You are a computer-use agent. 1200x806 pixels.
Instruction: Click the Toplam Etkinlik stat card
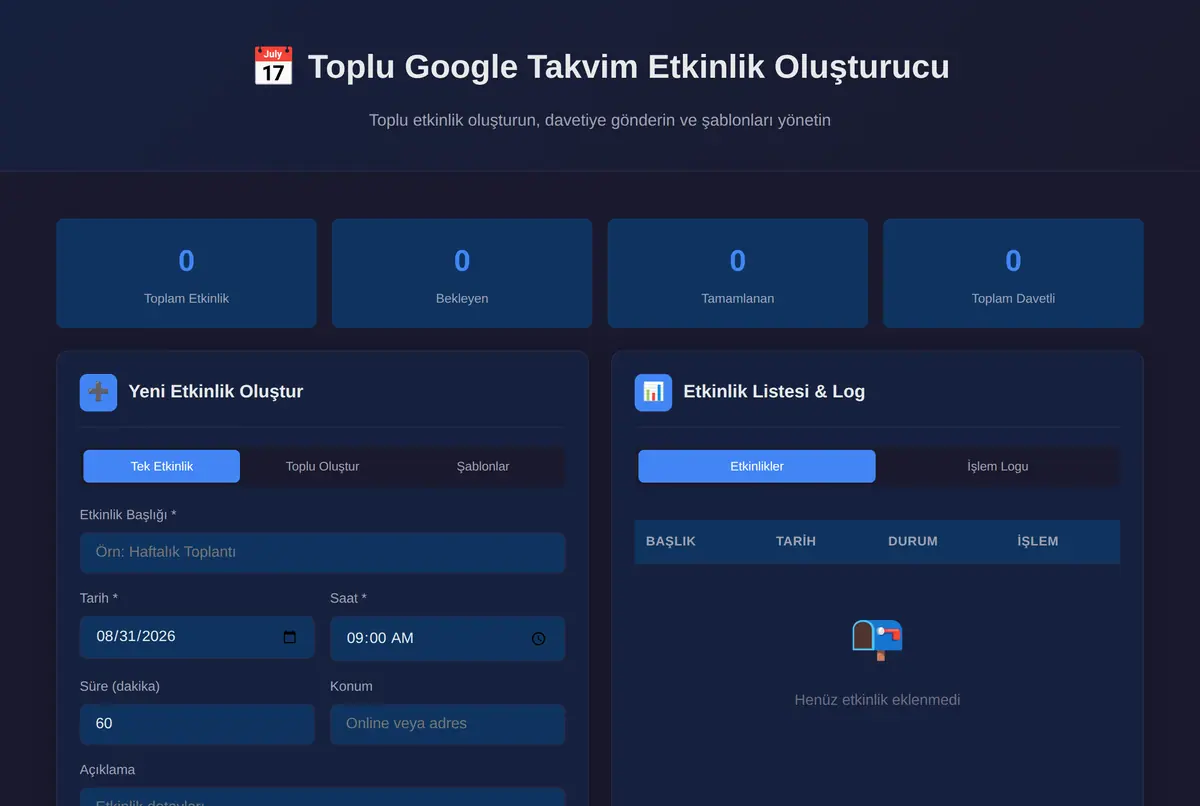coord(186,273)
